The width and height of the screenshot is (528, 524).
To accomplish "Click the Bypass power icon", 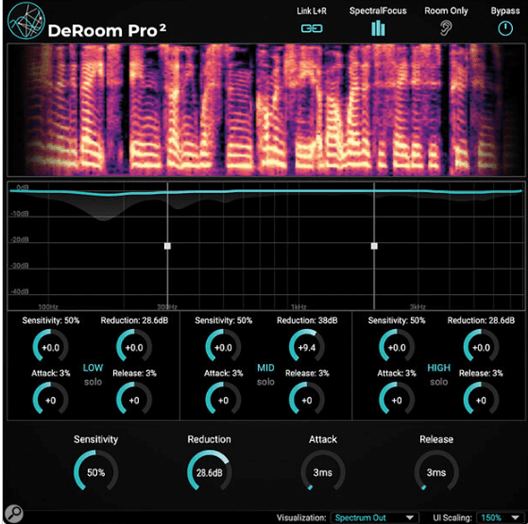I will coord(505,28).
